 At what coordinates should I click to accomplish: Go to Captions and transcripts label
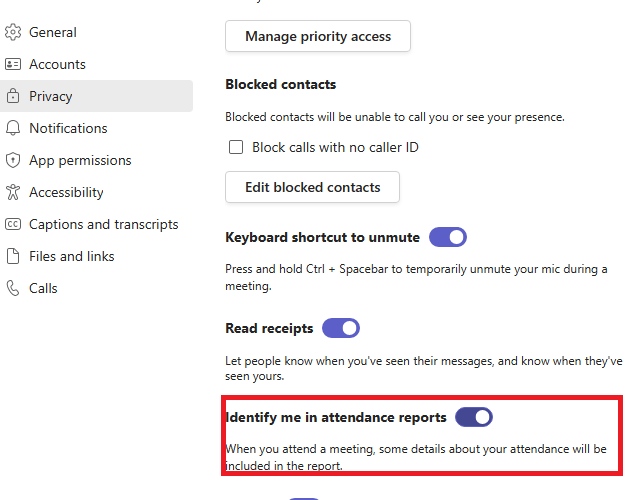coord(103,224)
